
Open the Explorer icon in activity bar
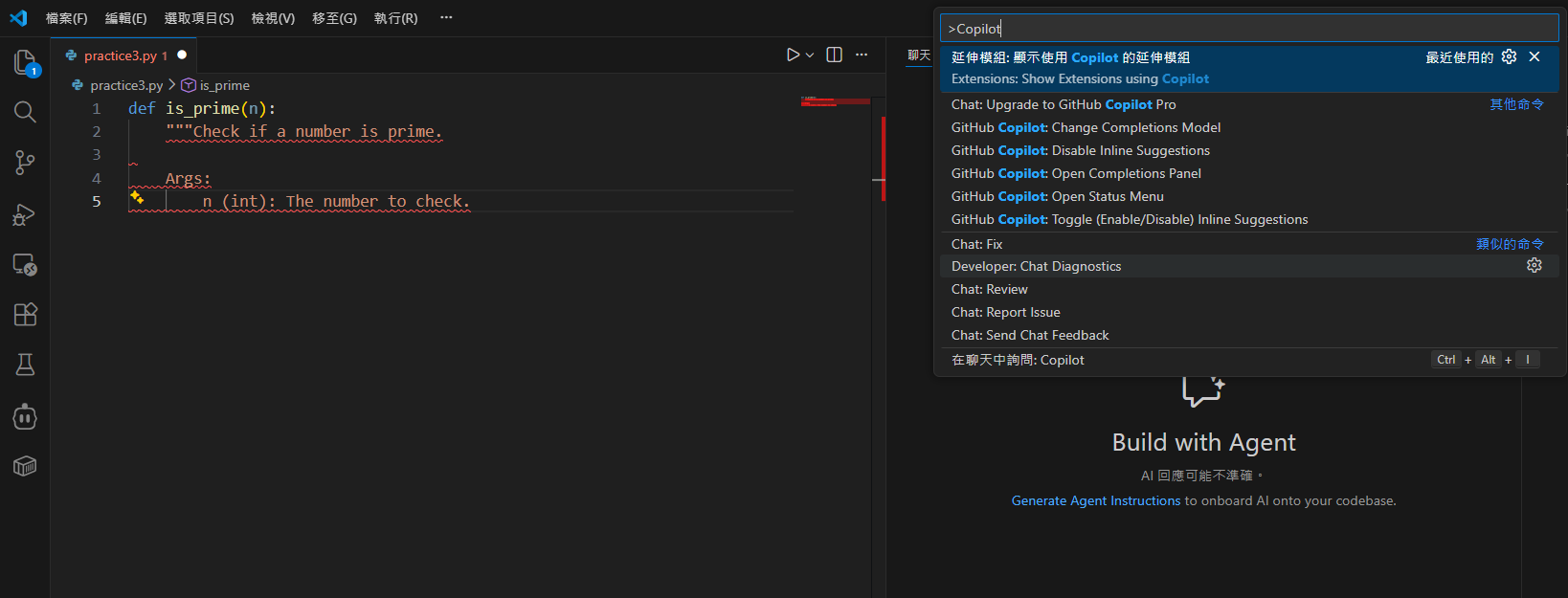pos(25,62)
